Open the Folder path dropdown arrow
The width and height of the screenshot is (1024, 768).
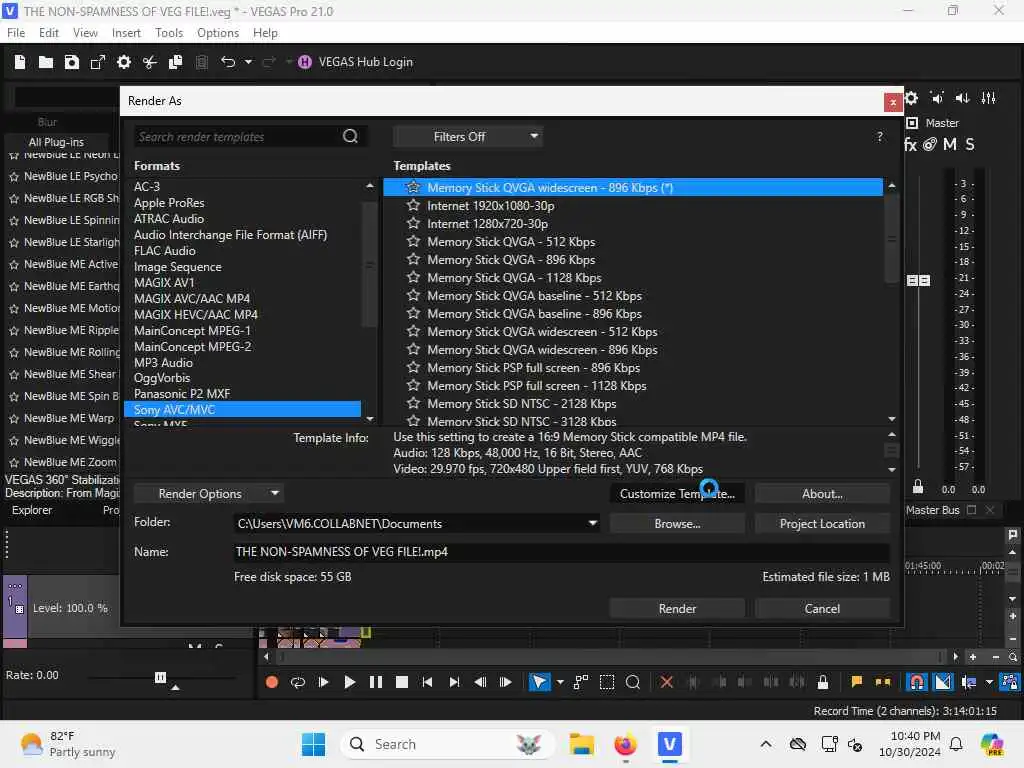pos(592,523)
